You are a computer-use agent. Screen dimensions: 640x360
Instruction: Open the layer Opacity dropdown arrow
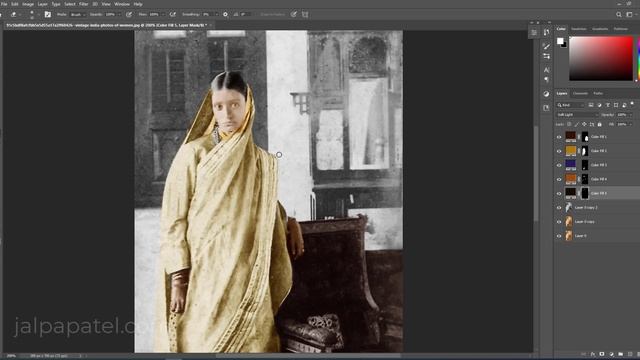(631, 115)
